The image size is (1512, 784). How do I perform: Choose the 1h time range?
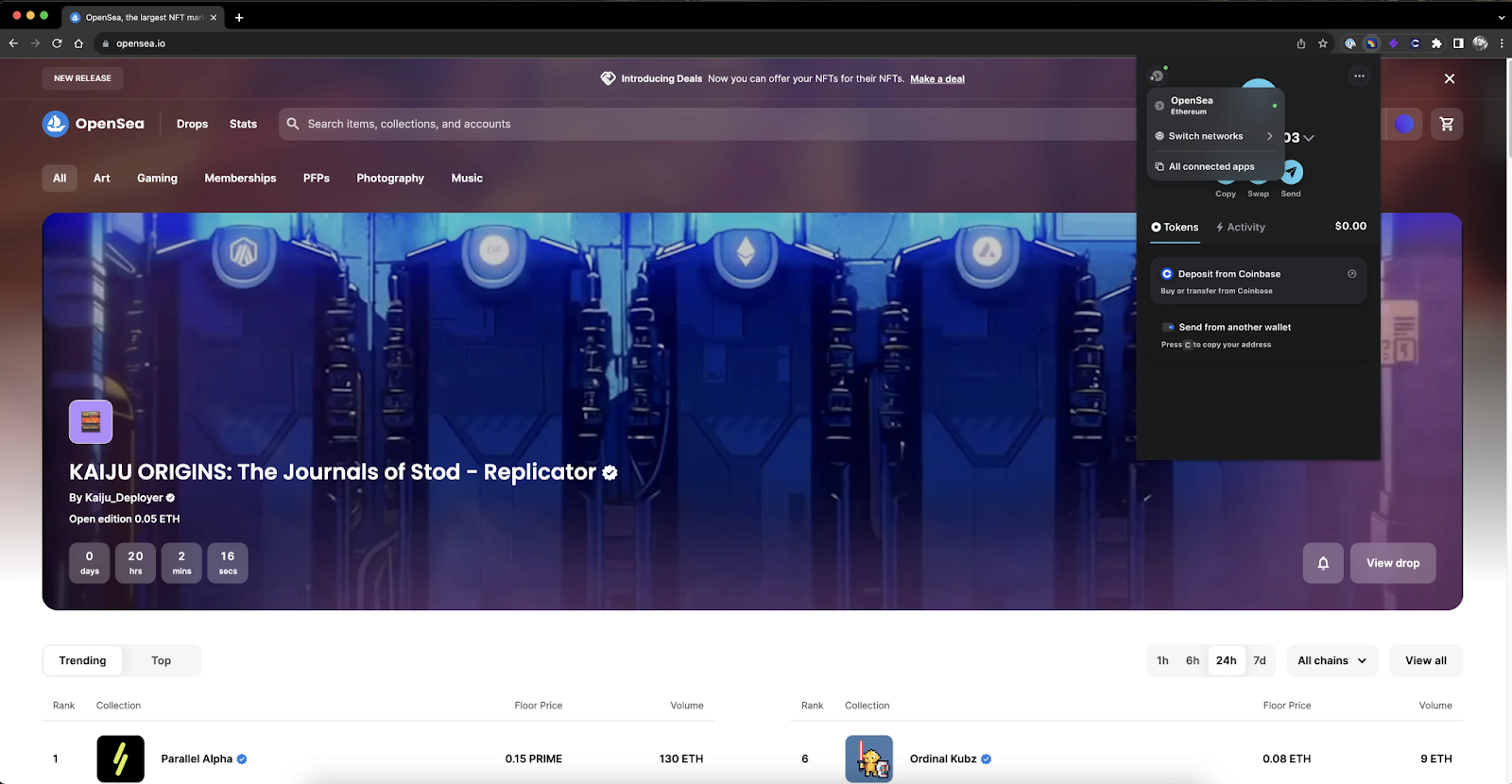[x=1162, y=660]
